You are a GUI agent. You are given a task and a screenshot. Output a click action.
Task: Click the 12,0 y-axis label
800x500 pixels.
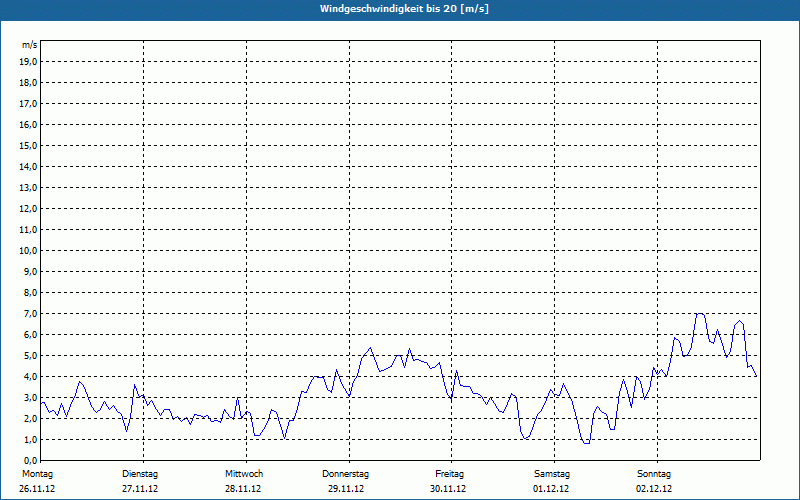tap(28, 209)
